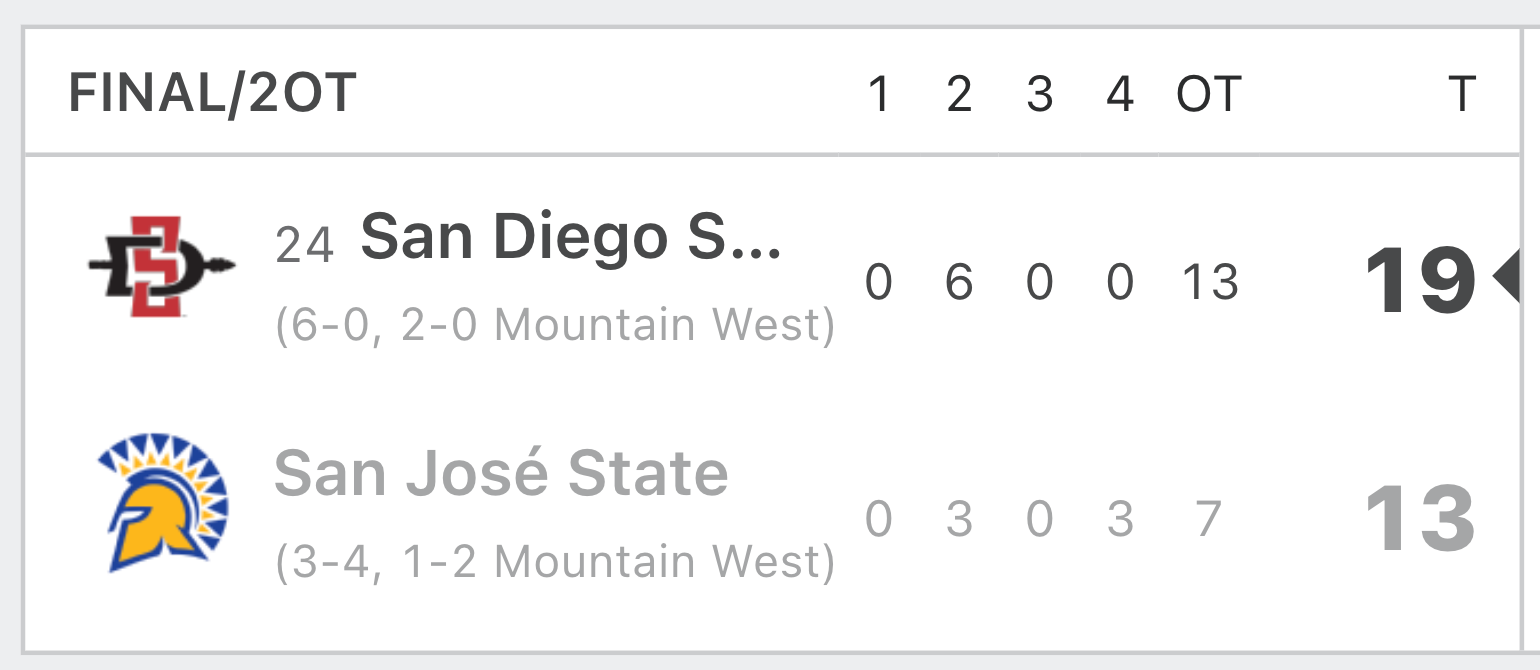Viewport: 1540px width, 670px height.
Task: Select San Diego State's total score 19
Action: [x=1420, y=282]
